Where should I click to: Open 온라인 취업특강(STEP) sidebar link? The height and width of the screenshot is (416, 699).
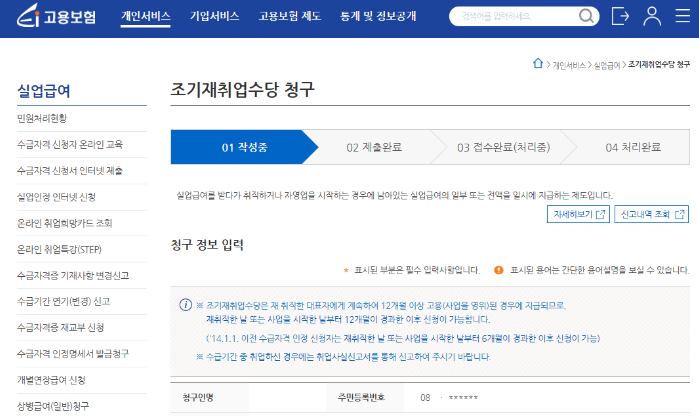pos(61,248)
